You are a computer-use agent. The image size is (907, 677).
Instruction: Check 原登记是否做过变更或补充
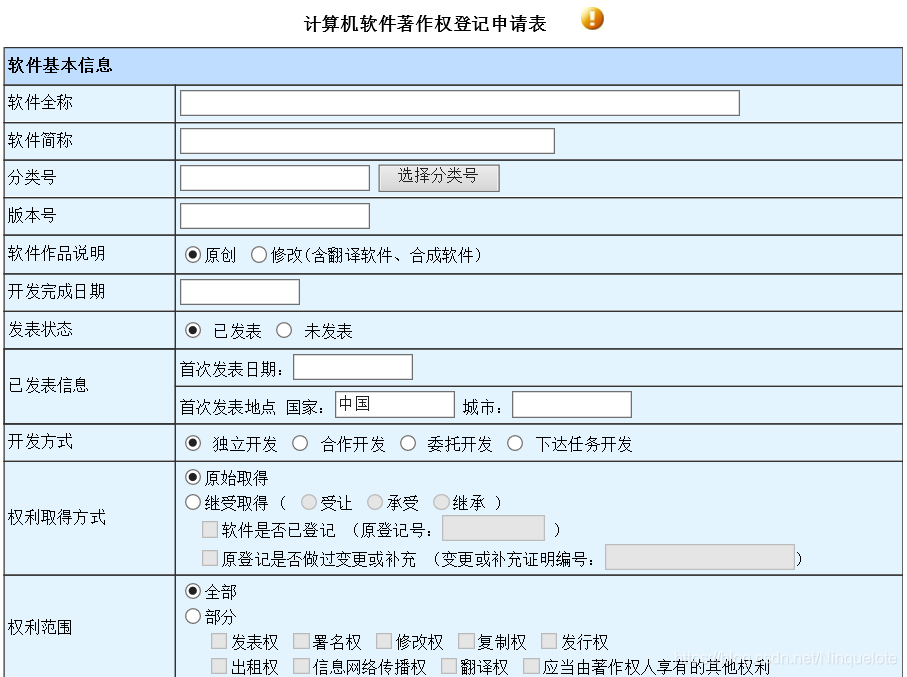click(209, 558)
